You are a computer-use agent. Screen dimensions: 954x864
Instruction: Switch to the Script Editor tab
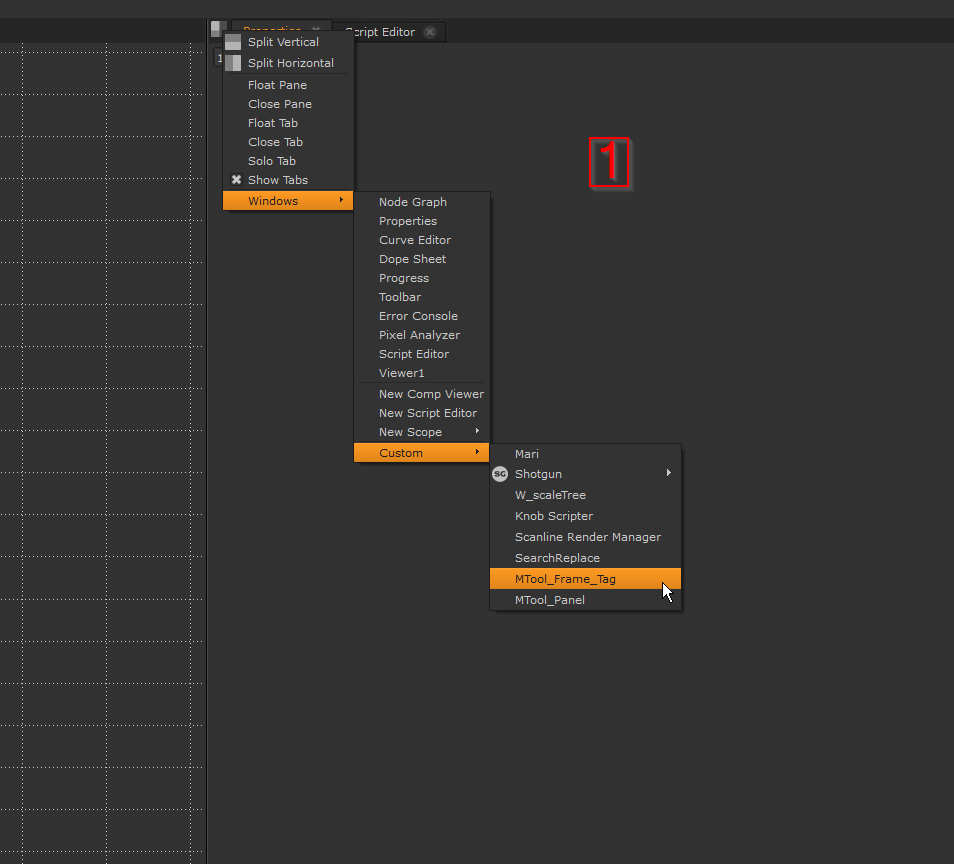382,32
